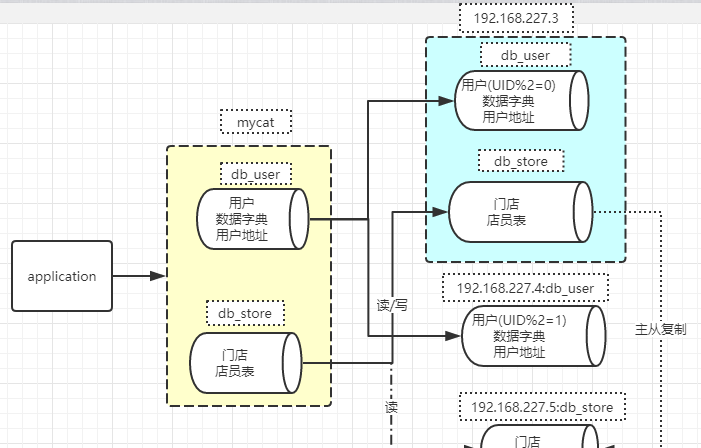The image size is (701, 448).
Task: Select the 读 connector label
Action: (391, 407)
